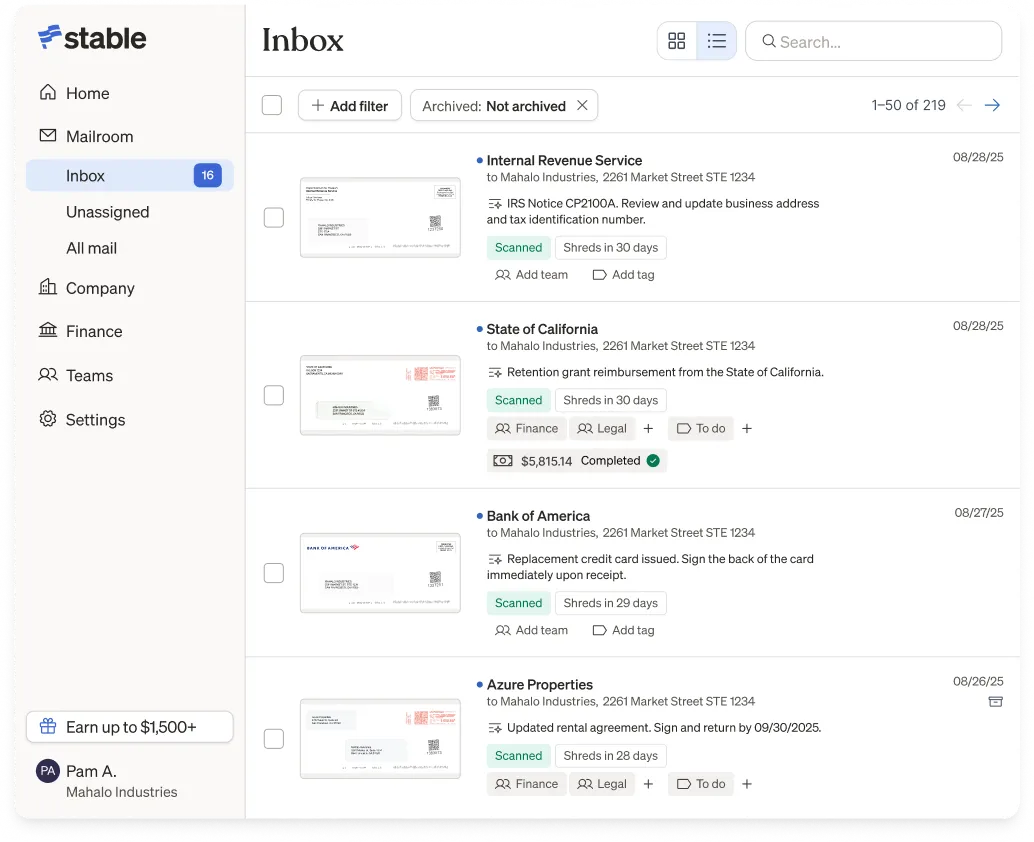Open Bank of America envelope thumbnail
This screenshot has width=1034, height=842.
380,572
